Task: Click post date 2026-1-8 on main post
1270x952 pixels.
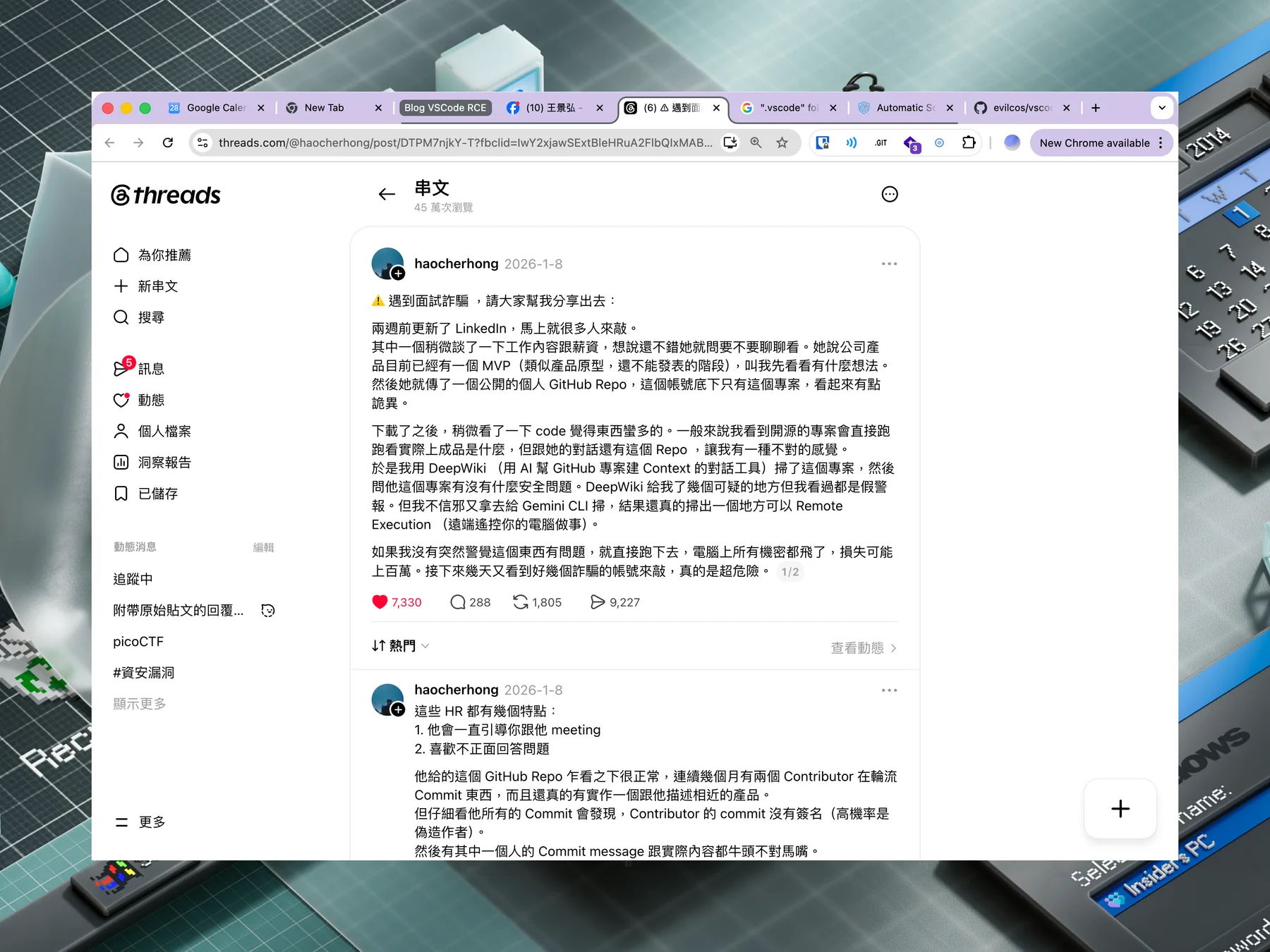Action: (533, 264)
